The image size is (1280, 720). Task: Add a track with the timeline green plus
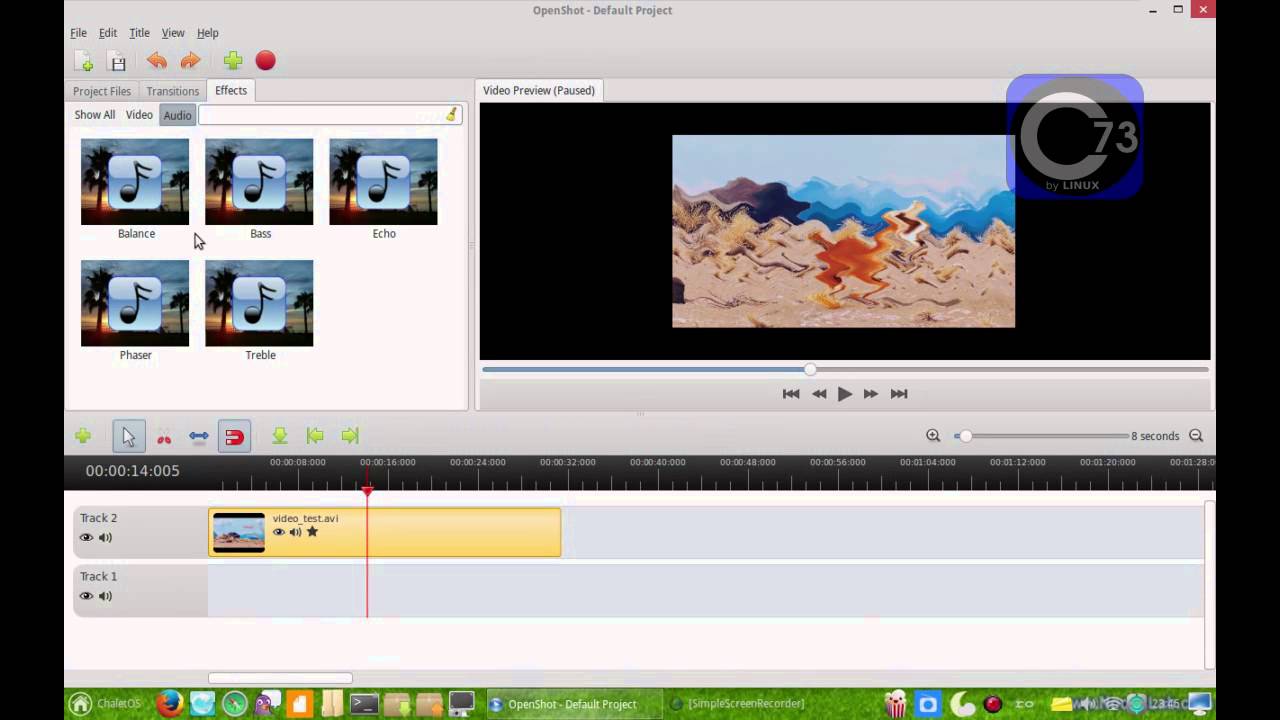coord(83,436)
